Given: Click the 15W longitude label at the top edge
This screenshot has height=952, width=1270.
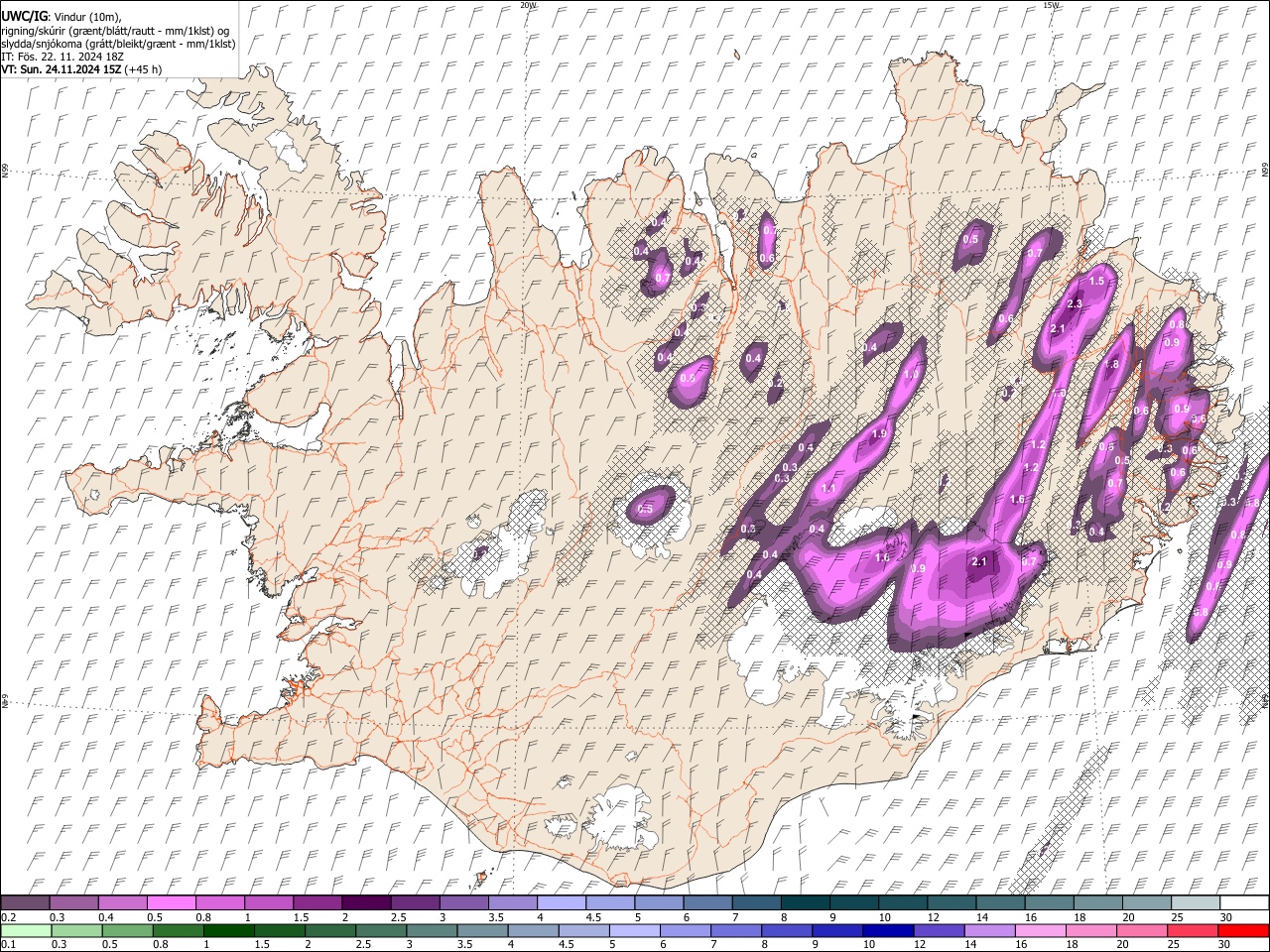Looking at the screenshot, I should (x=1050, y=5).
